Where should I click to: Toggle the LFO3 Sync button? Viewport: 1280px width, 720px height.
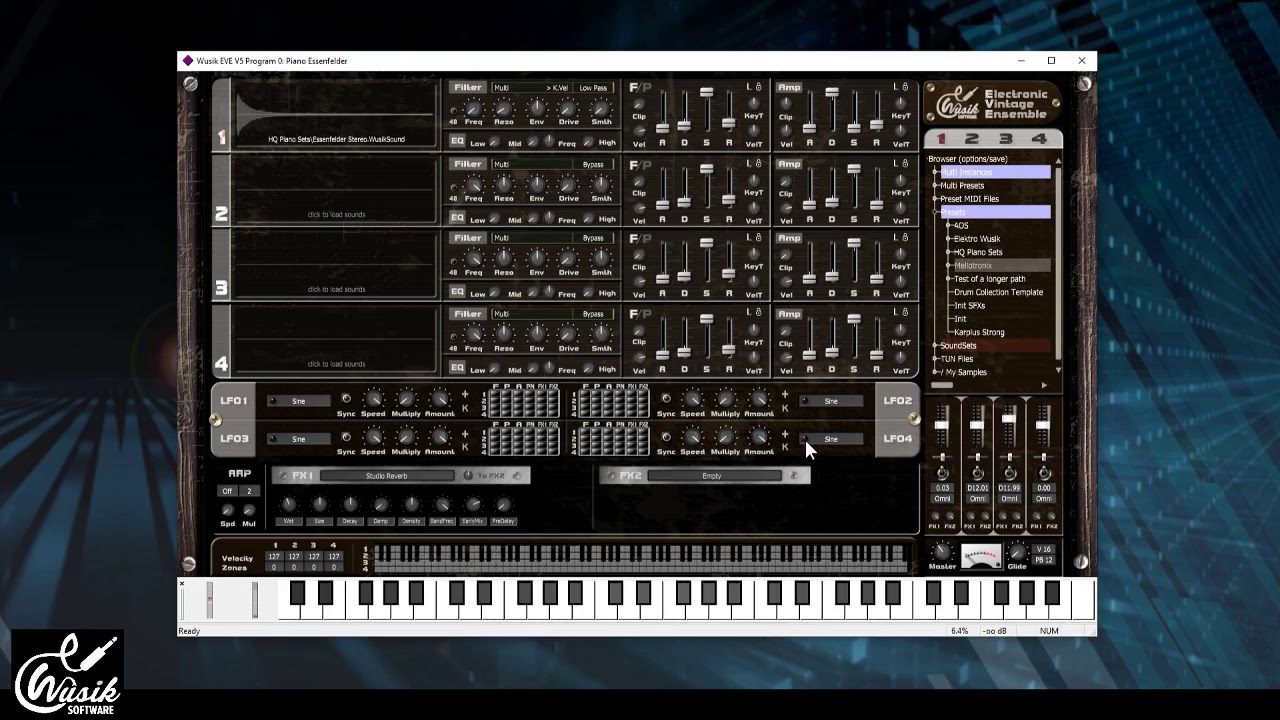(346, 437)
